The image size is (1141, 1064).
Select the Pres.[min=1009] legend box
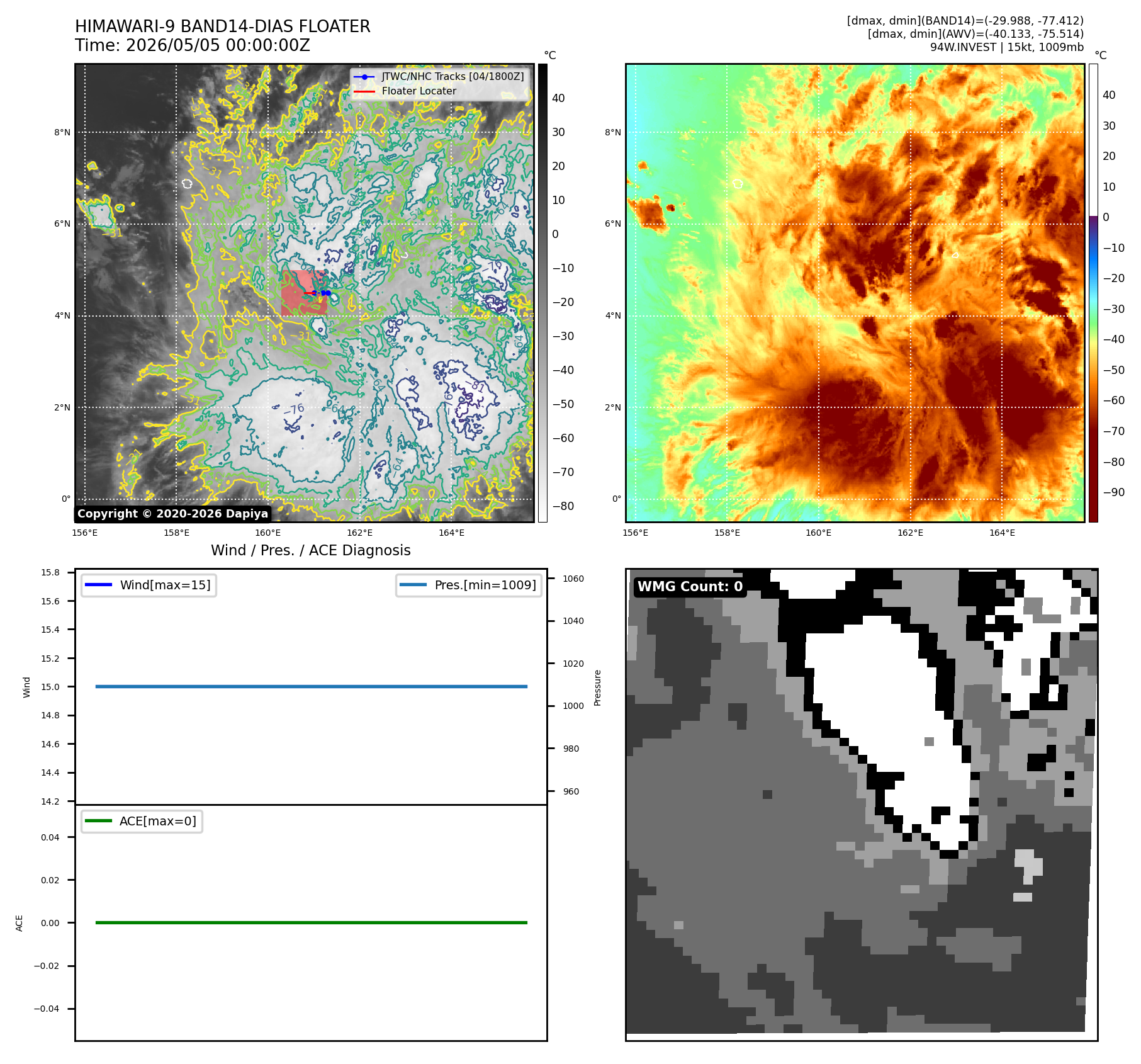point(469,585)
